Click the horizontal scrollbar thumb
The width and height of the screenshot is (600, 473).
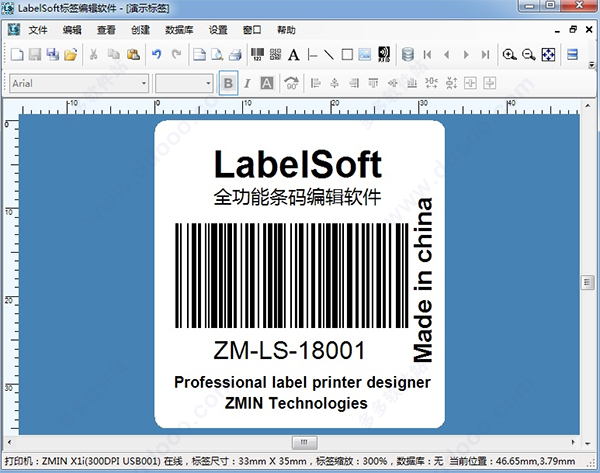click(304, 442)
